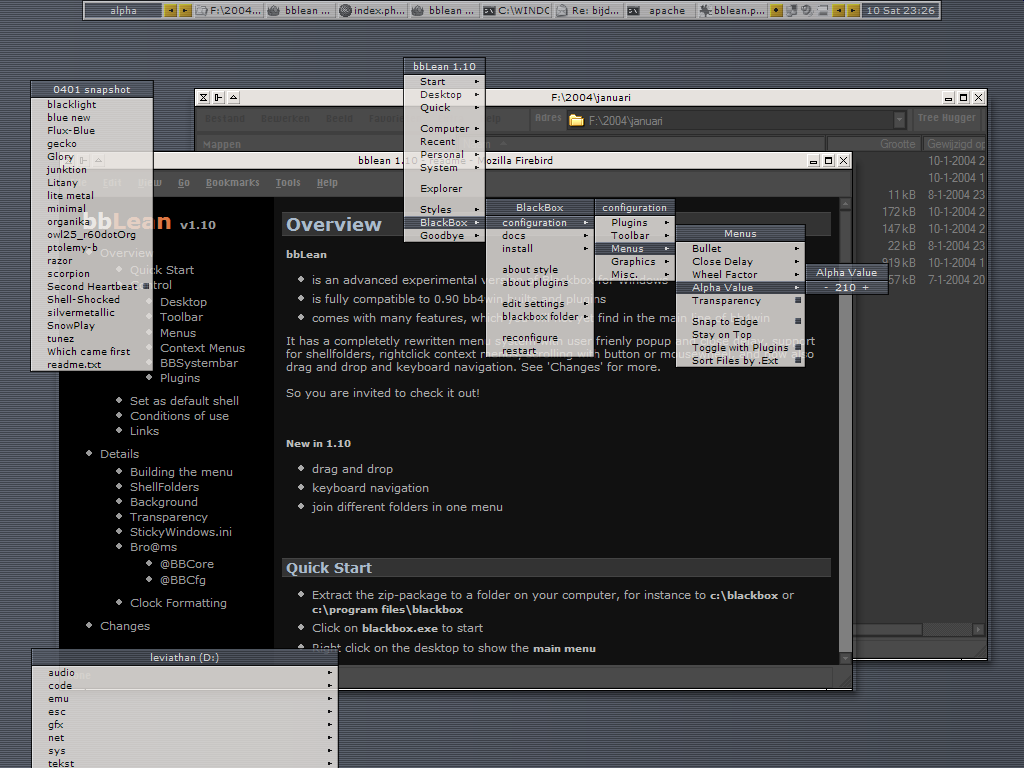Switch to F:\2004 folder task in toolbar
The height and width of the screenshot is (768, 1024).
coord(229,10)
